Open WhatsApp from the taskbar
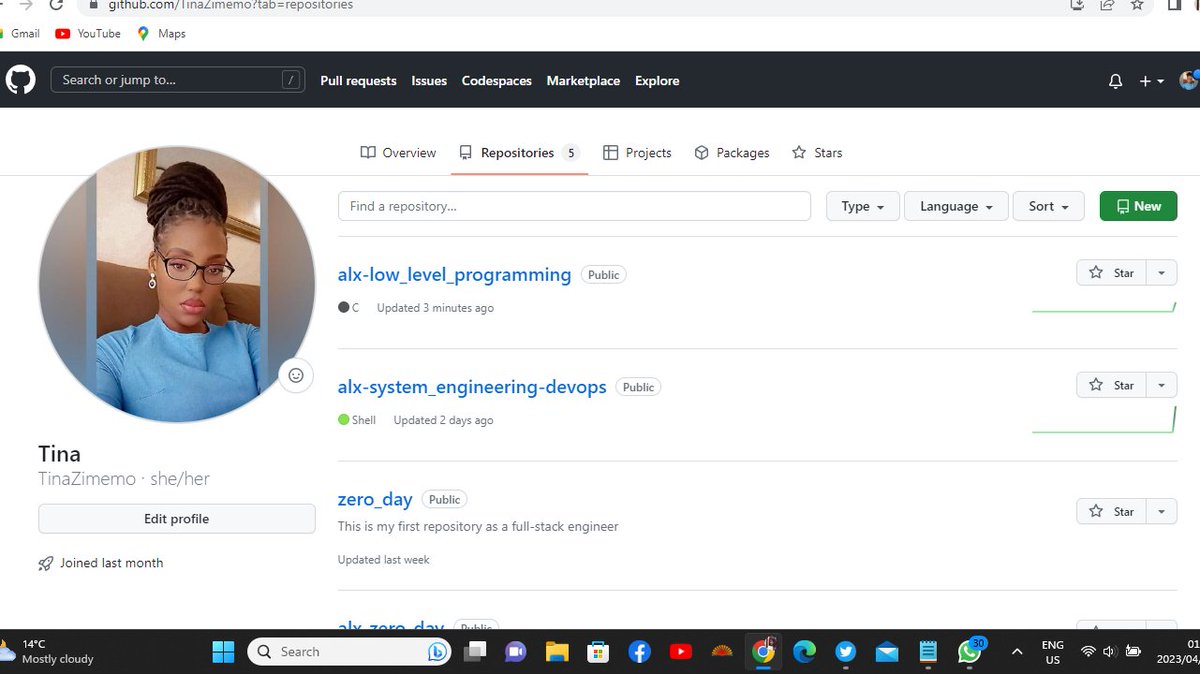1200x674 pixels. point(969,652)
